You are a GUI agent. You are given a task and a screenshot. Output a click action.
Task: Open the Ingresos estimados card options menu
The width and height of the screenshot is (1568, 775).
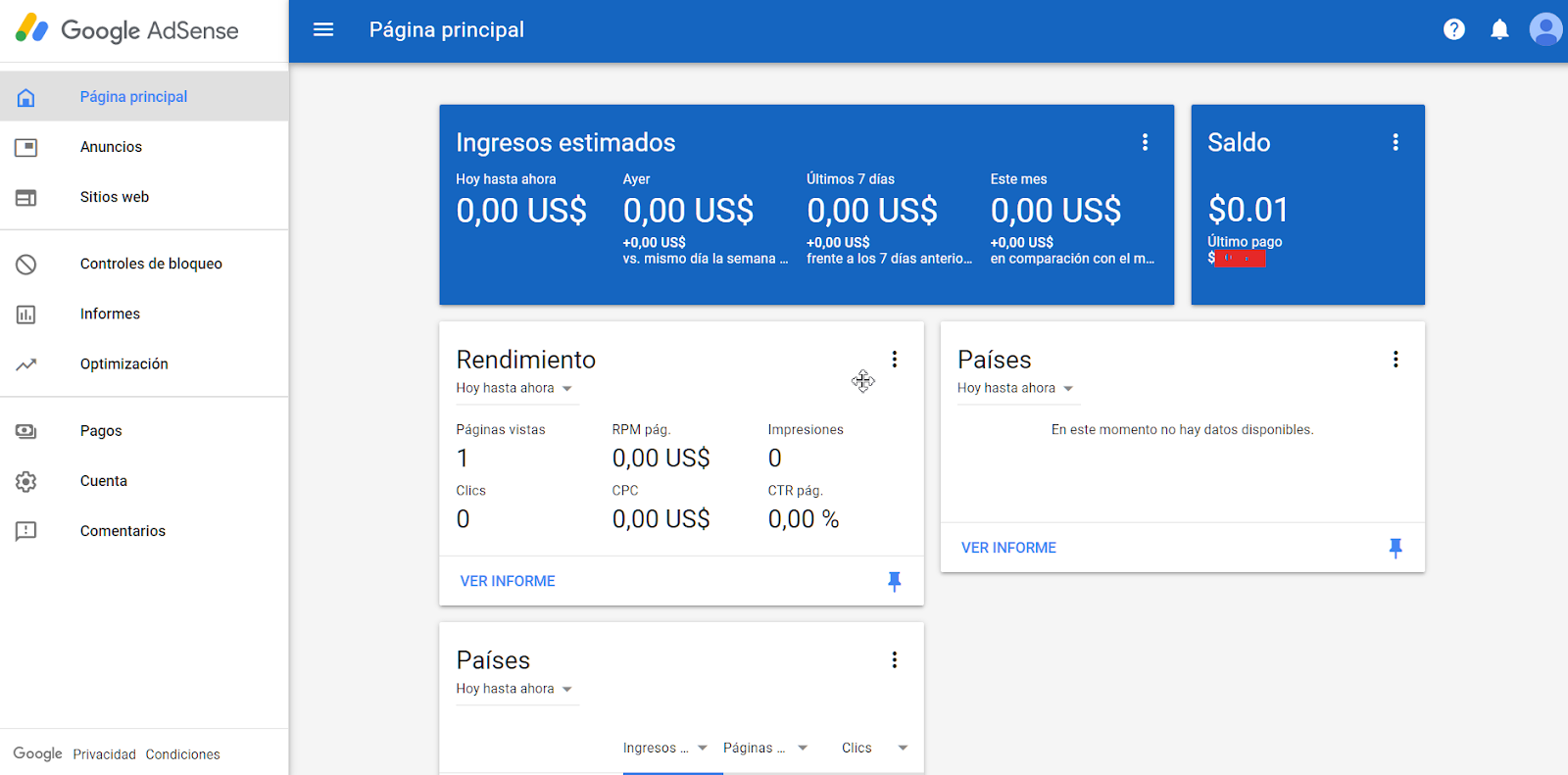coord(1145,142)
